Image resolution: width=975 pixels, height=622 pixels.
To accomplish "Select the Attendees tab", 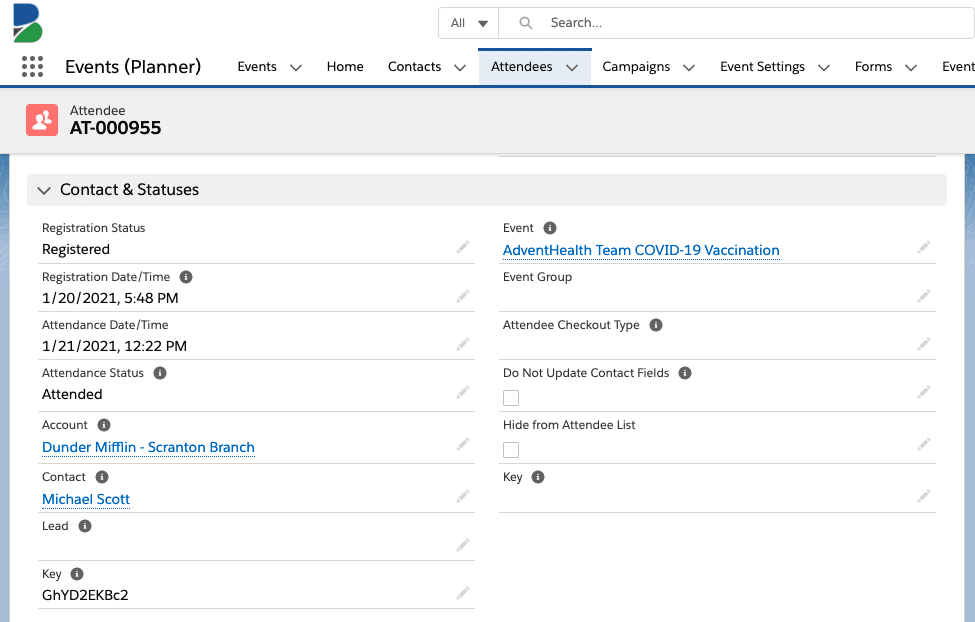I will [522, 67].
